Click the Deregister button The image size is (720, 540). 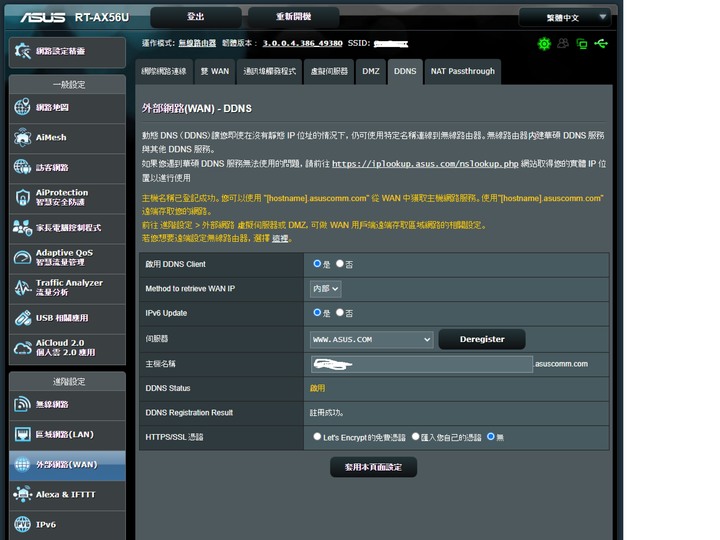pos(482,339)
